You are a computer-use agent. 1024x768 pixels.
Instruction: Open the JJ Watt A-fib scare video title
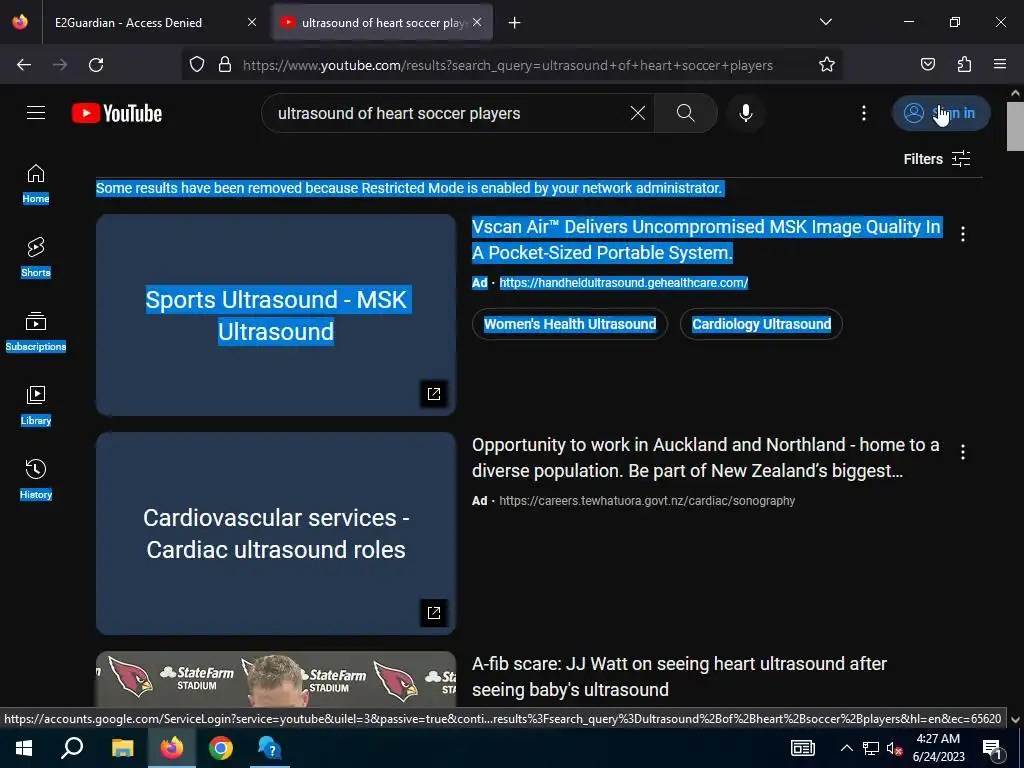point(679,677)
